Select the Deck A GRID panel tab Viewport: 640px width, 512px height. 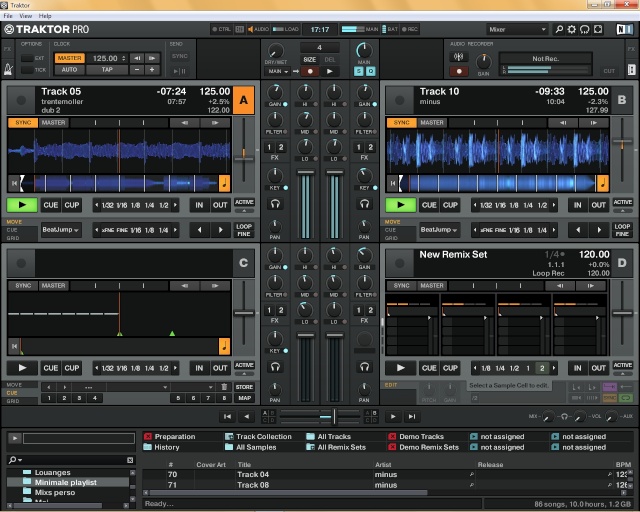click(13, 238)
